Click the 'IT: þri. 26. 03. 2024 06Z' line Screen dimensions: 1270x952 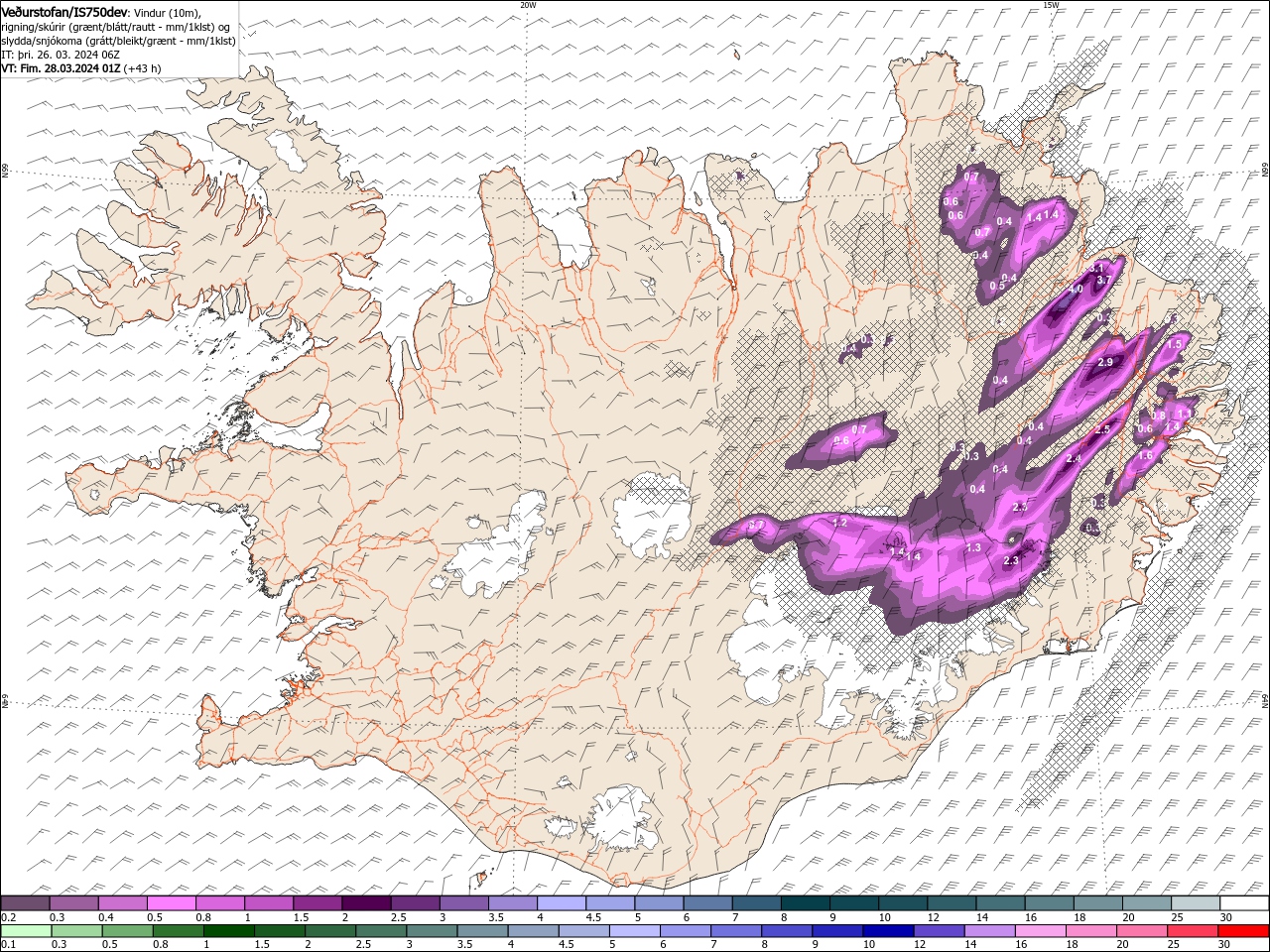click(x=61, y=55)
